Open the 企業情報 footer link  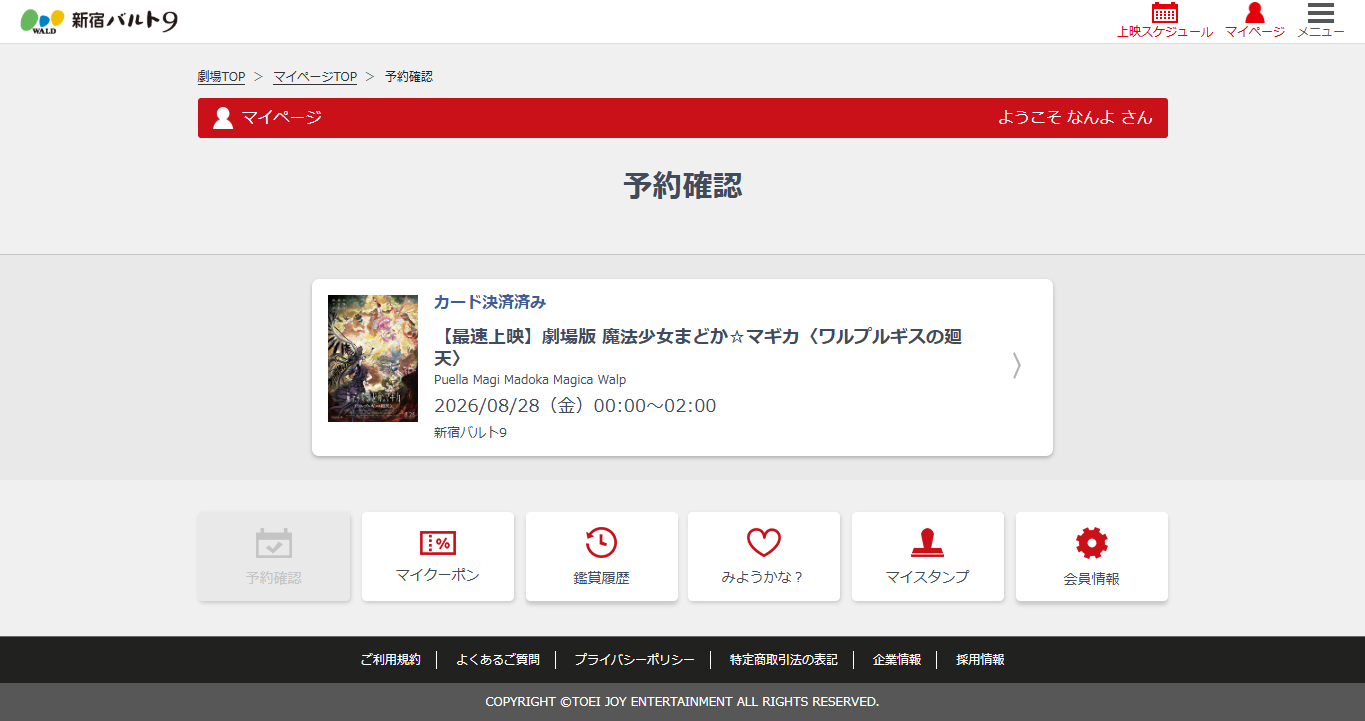[x=897, y=660]
